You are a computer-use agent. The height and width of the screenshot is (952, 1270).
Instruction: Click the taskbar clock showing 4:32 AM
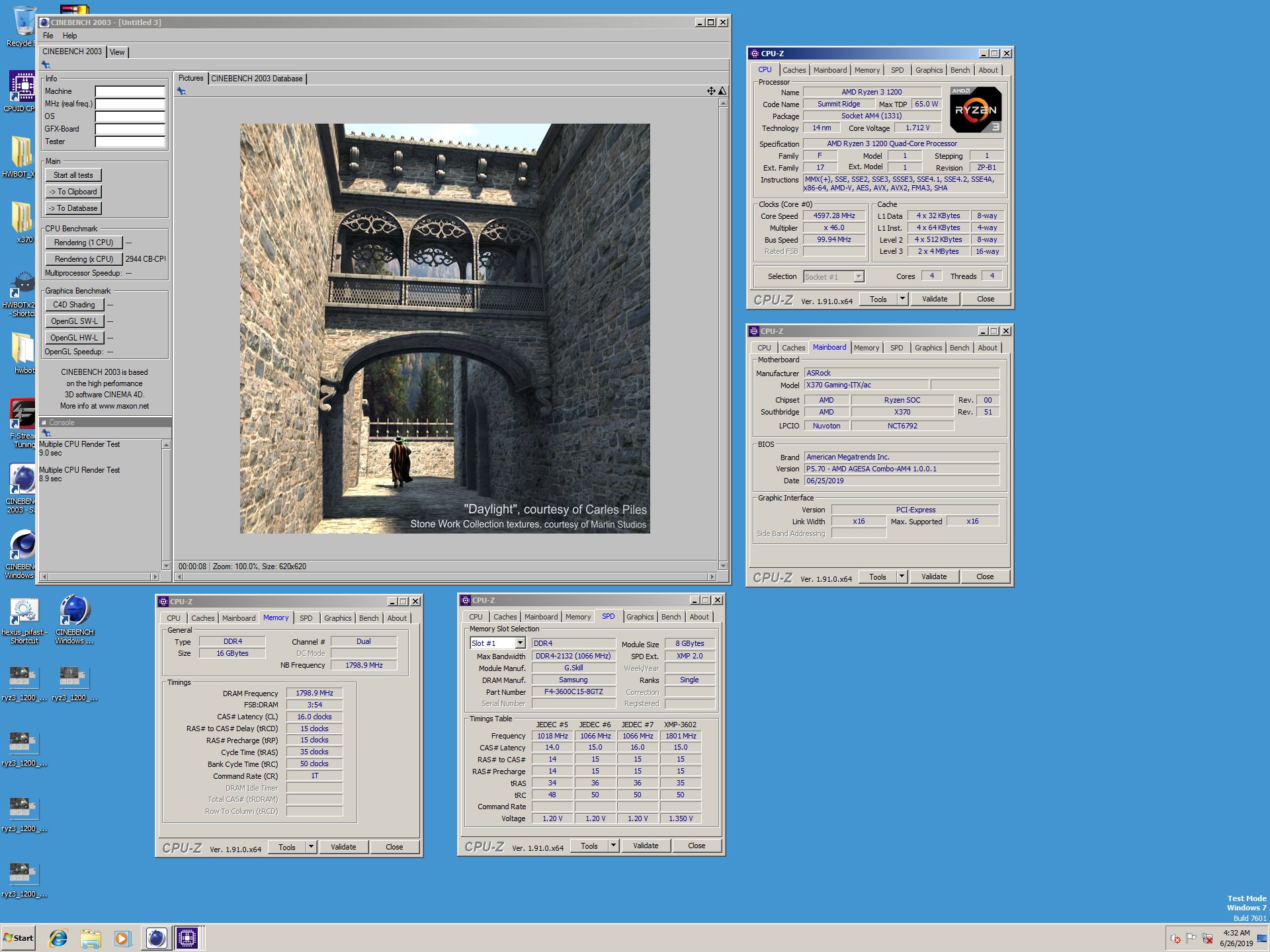(x=1236, y=938)
